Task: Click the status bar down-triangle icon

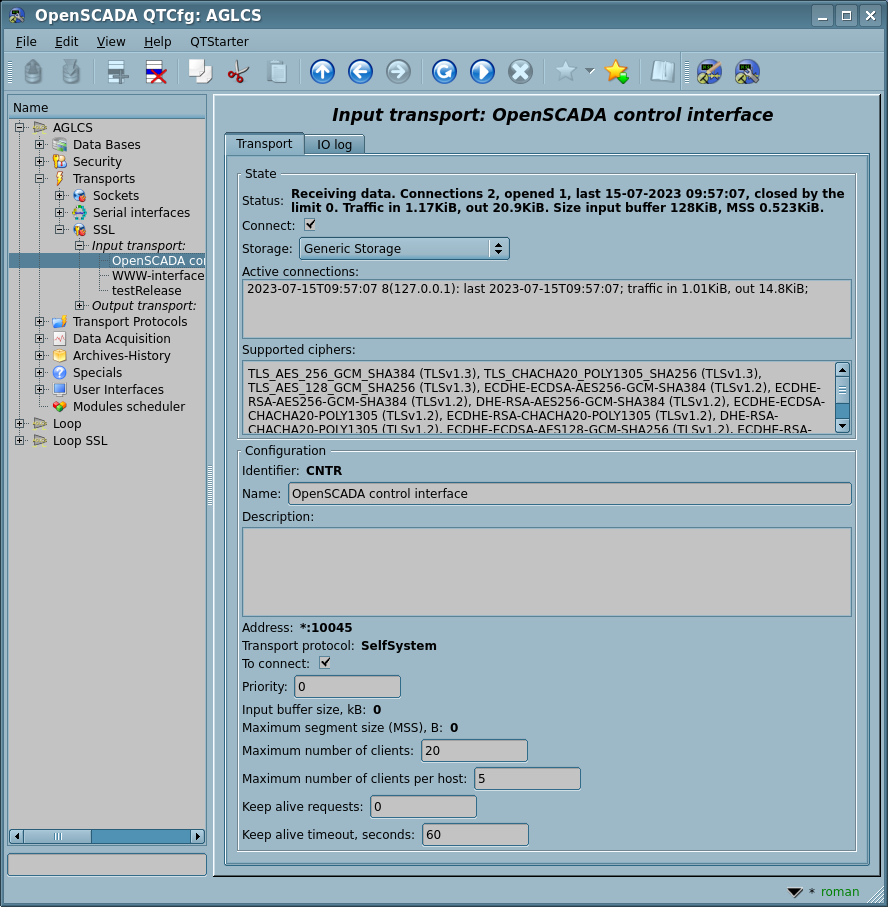Action: click(795, 892)
